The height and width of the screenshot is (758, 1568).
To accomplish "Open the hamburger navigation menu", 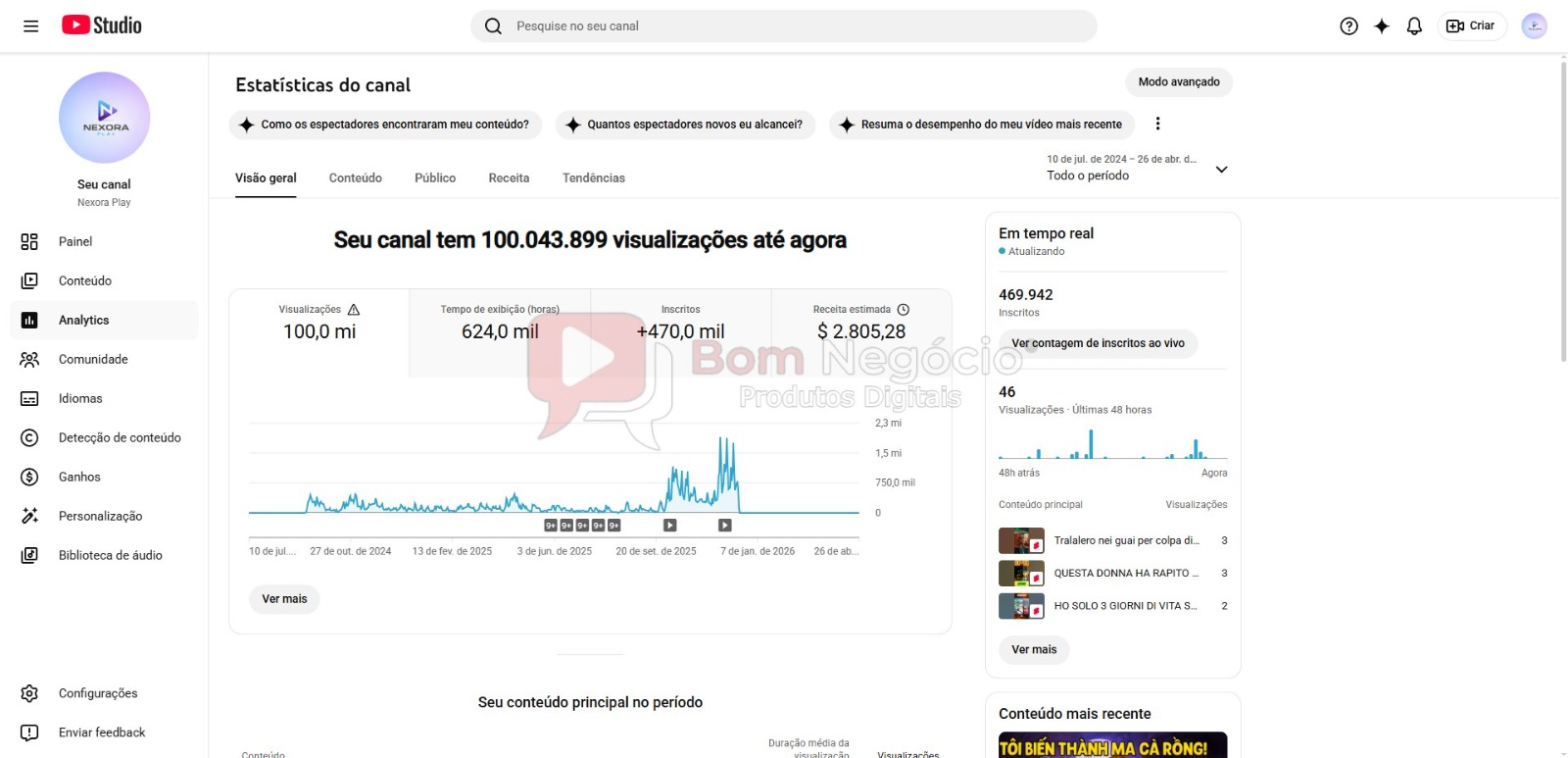I will click(x=30, y=26).
